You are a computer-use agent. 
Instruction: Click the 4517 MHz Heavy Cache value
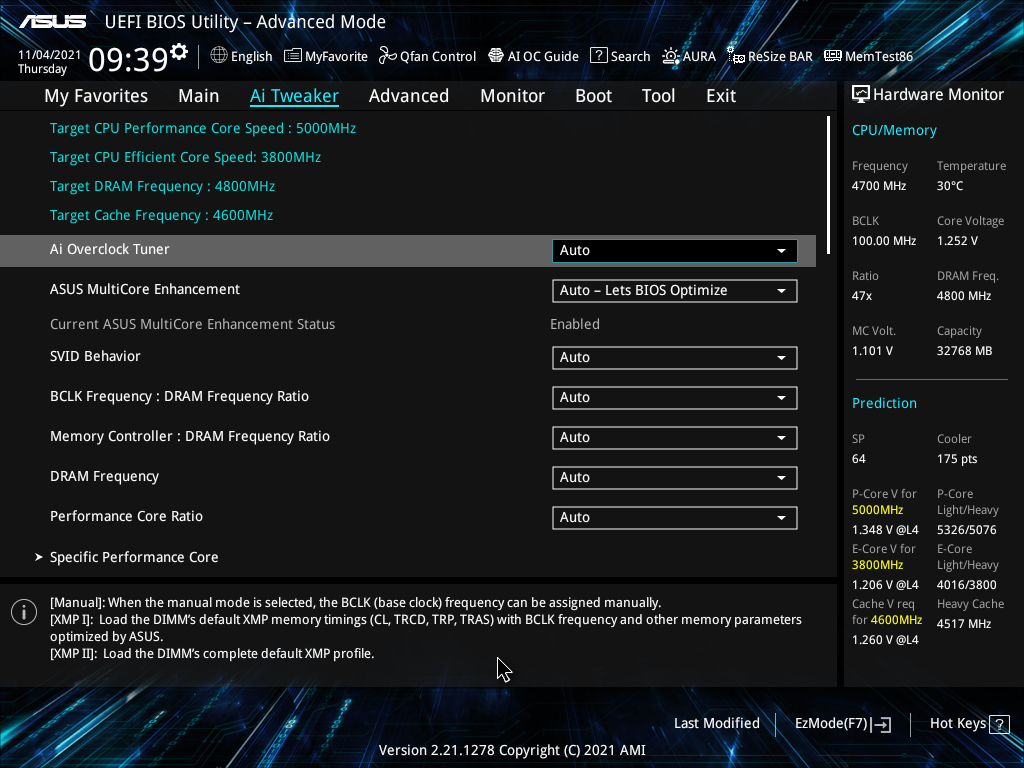point(964,624)
